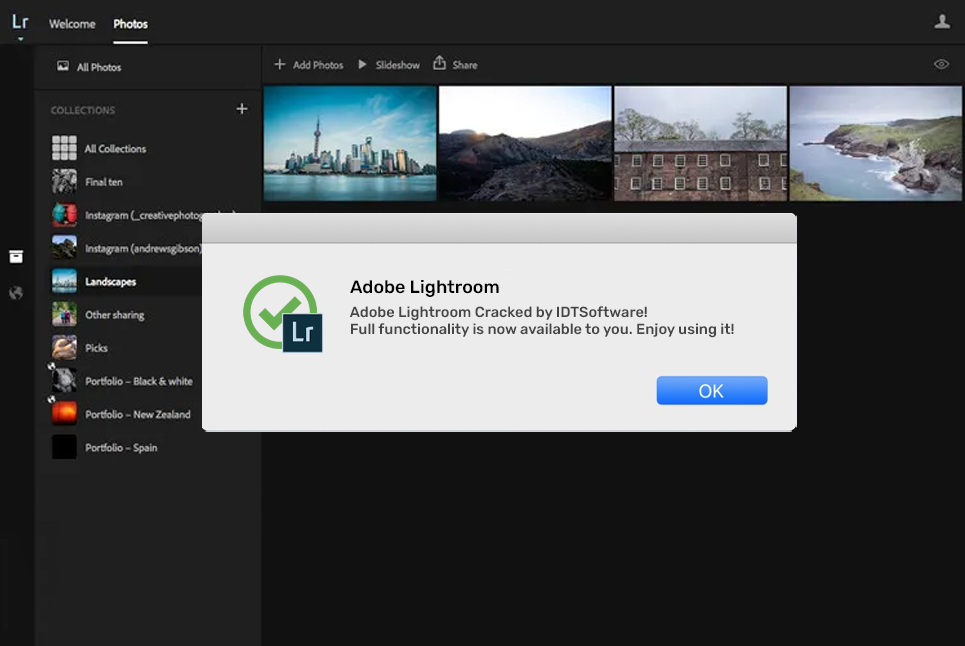Click the Share upload icon
The image size is (965, 646).
(439, 63)
